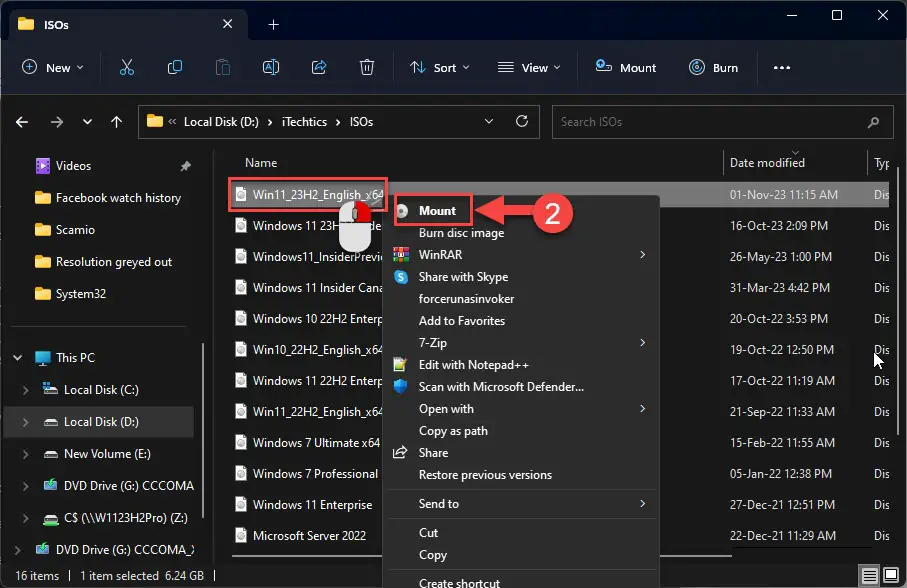907x588 pixels.
Task: Open the View dropdown
Action: (528, 67)
